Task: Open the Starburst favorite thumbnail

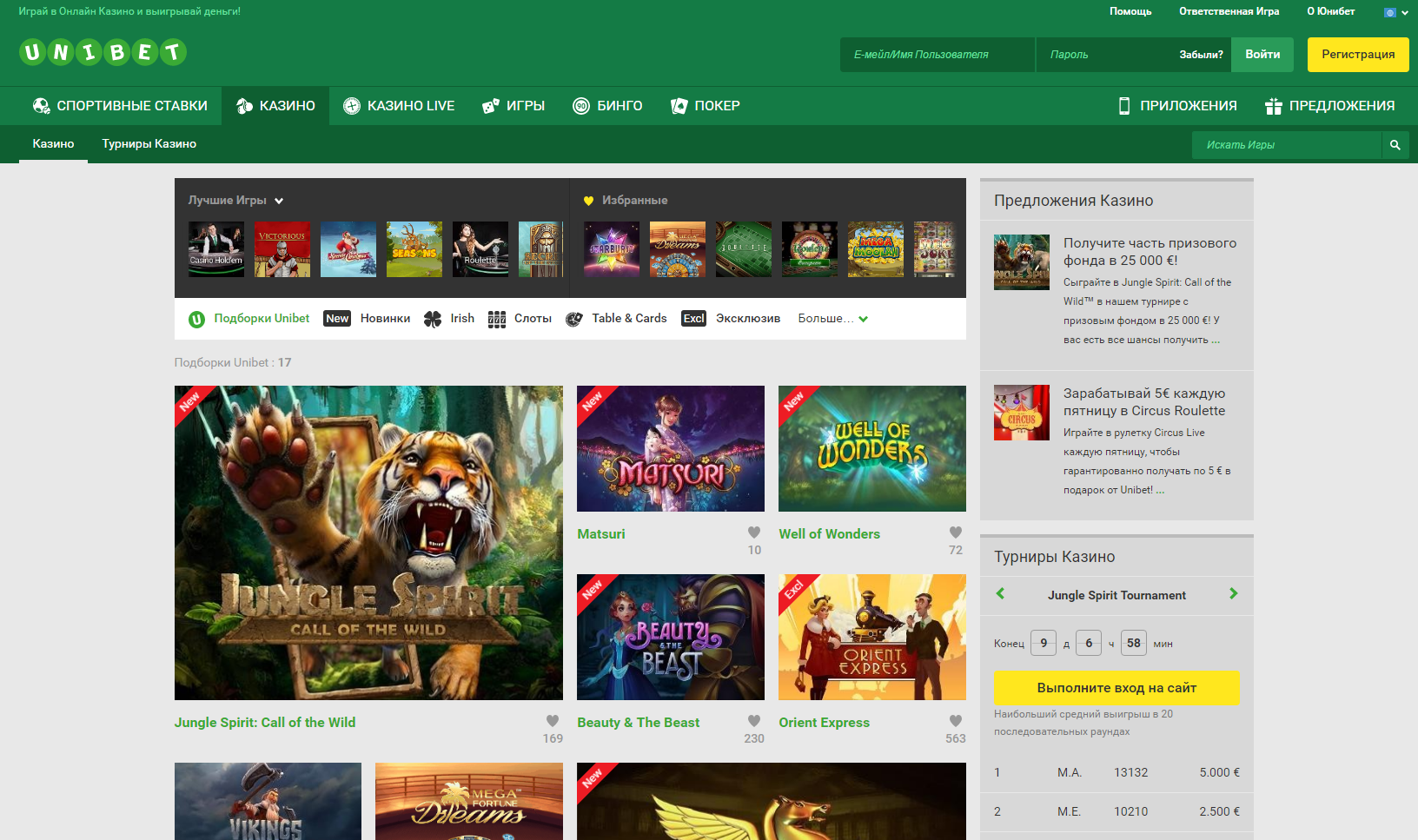Action: [x=612, y=249]
